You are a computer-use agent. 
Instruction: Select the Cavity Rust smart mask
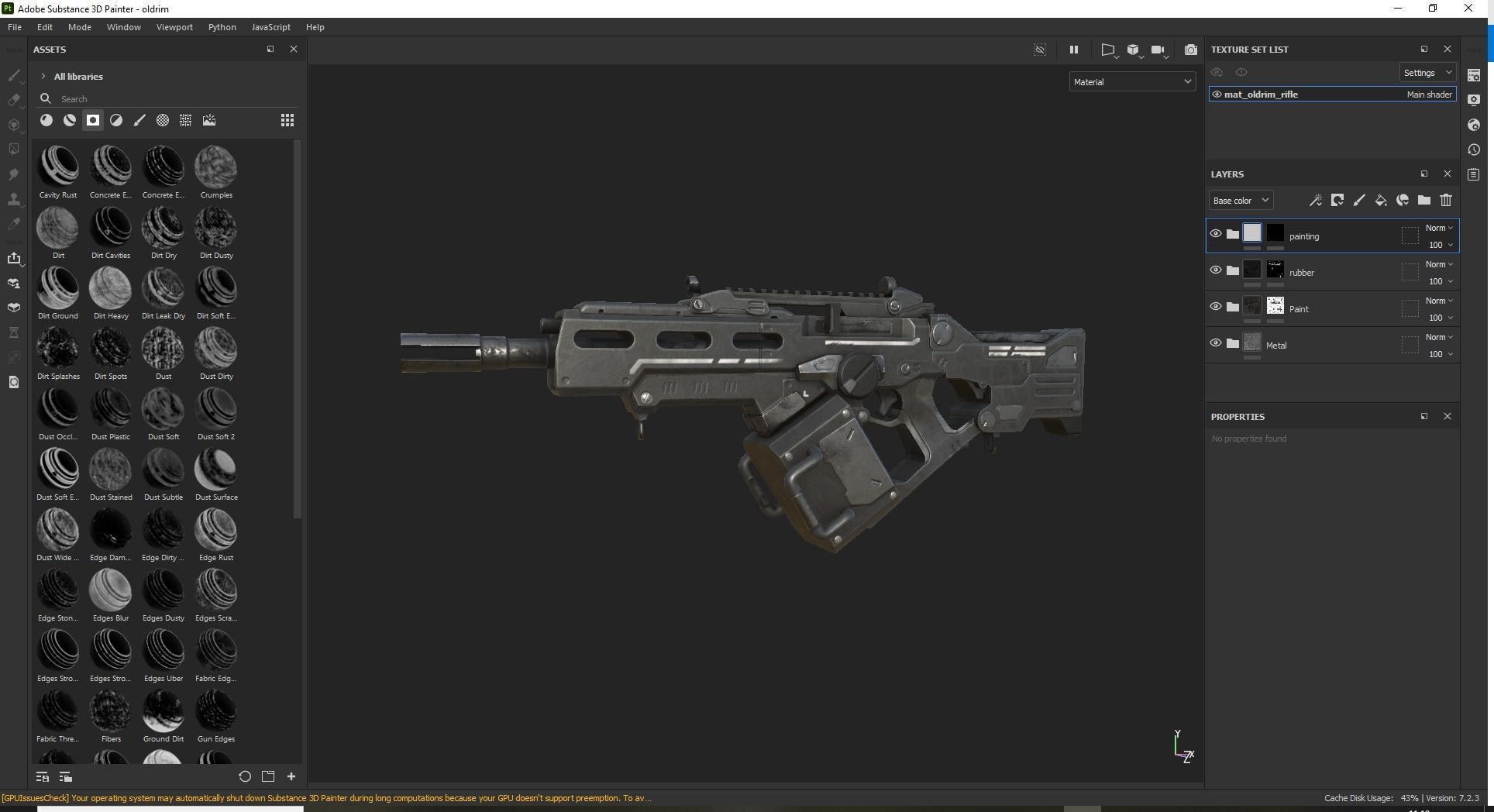tap(58, 172)
